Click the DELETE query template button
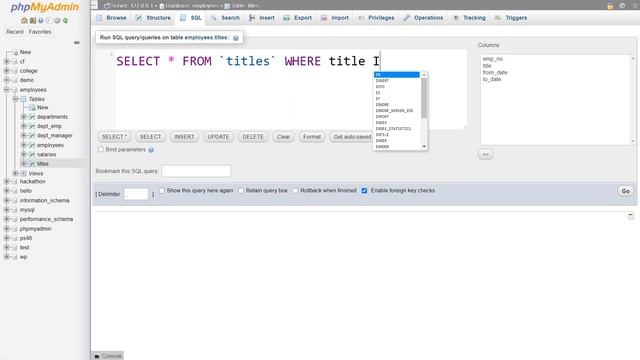The width and height of the screenshot is (640, 360). 253,137
